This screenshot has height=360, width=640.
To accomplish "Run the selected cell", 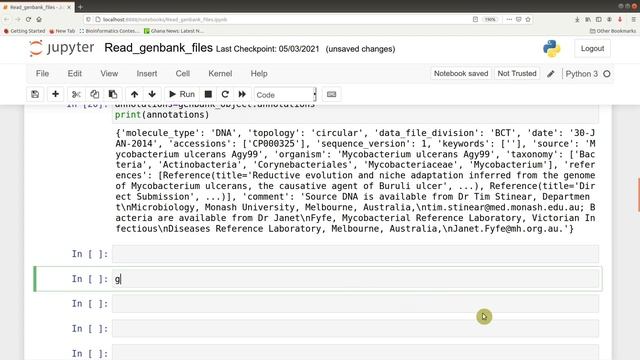I will 182,94.
